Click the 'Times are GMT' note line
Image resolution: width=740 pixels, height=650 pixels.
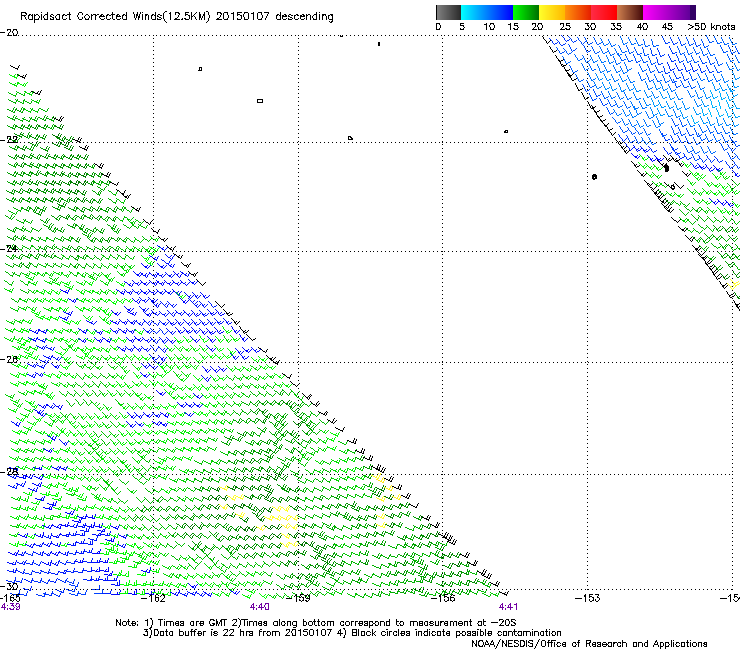pyautogui.click(x=315, y=623)
